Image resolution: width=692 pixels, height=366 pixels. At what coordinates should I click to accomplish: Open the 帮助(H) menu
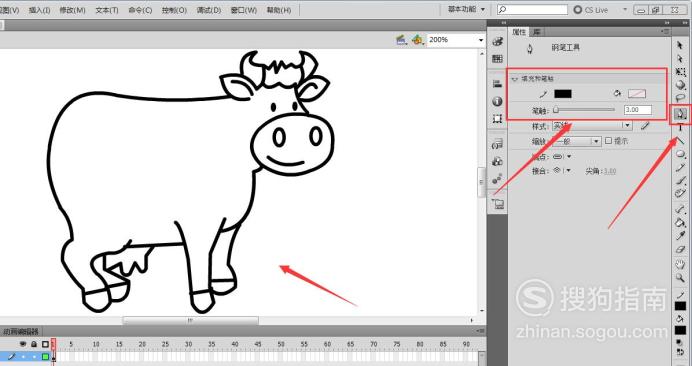click(279, 10)
